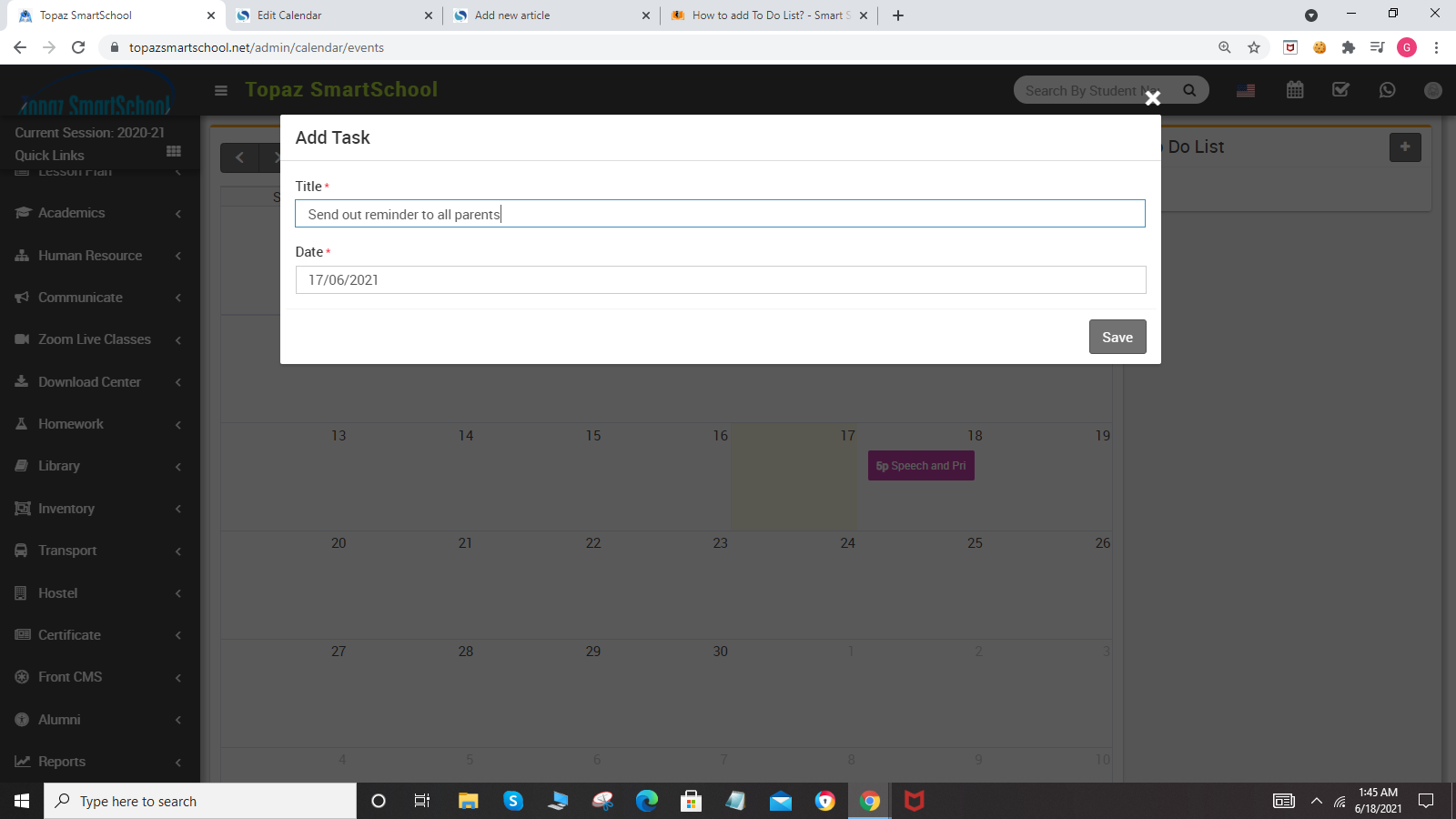Click the Windows Start button
This screenshot has width=1456, height=819.
pos(22,801)
